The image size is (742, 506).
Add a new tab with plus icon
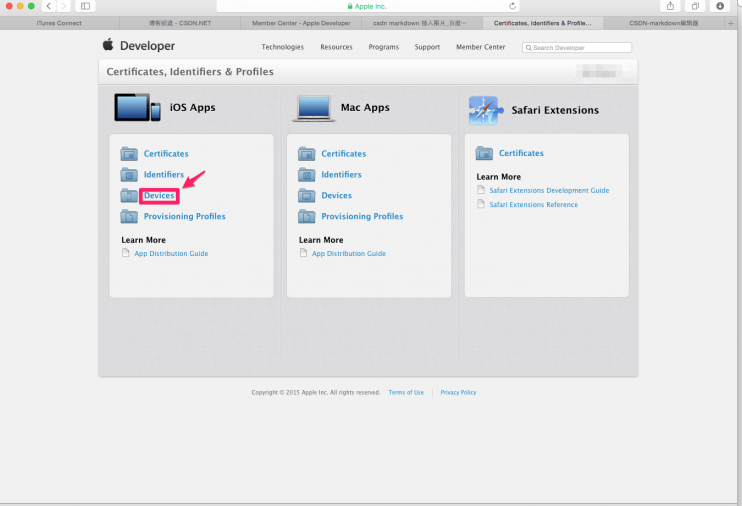731,23
